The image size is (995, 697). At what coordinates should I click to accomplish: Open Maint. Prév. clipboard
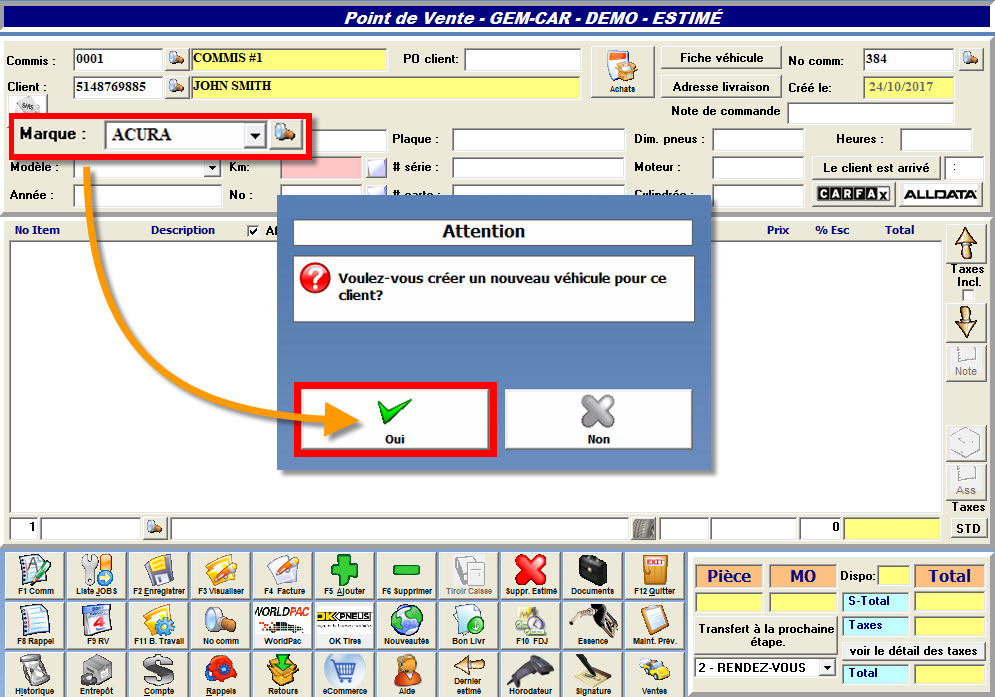(655, 625)
